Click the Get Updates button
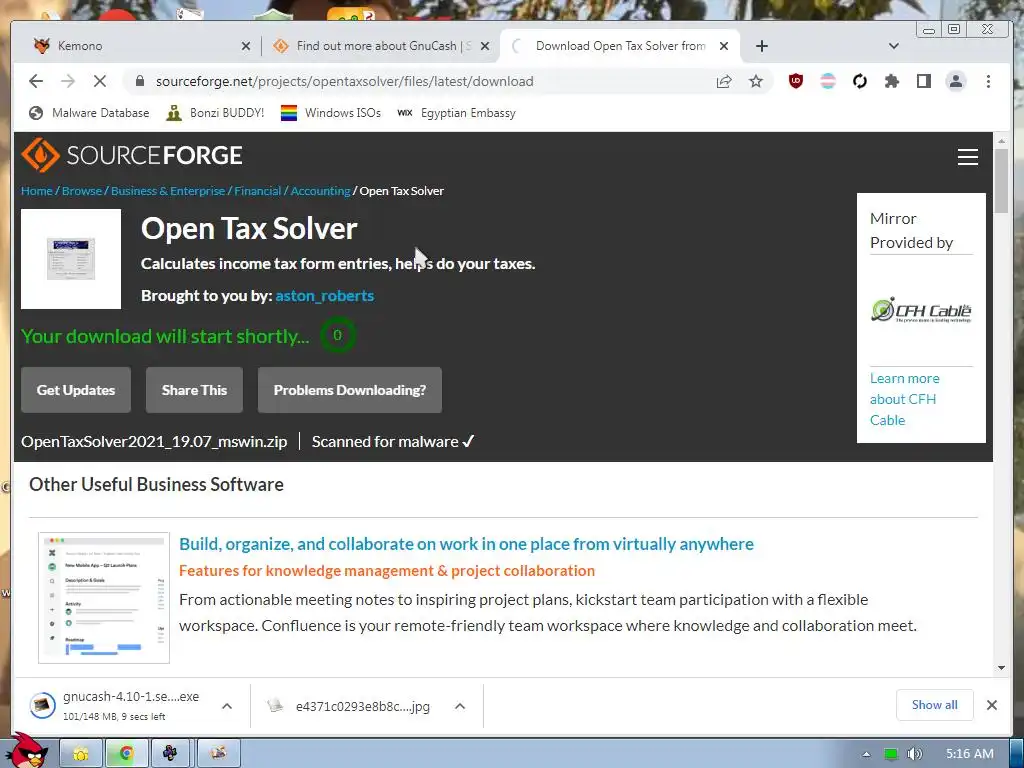 click(x=76, y=390)
